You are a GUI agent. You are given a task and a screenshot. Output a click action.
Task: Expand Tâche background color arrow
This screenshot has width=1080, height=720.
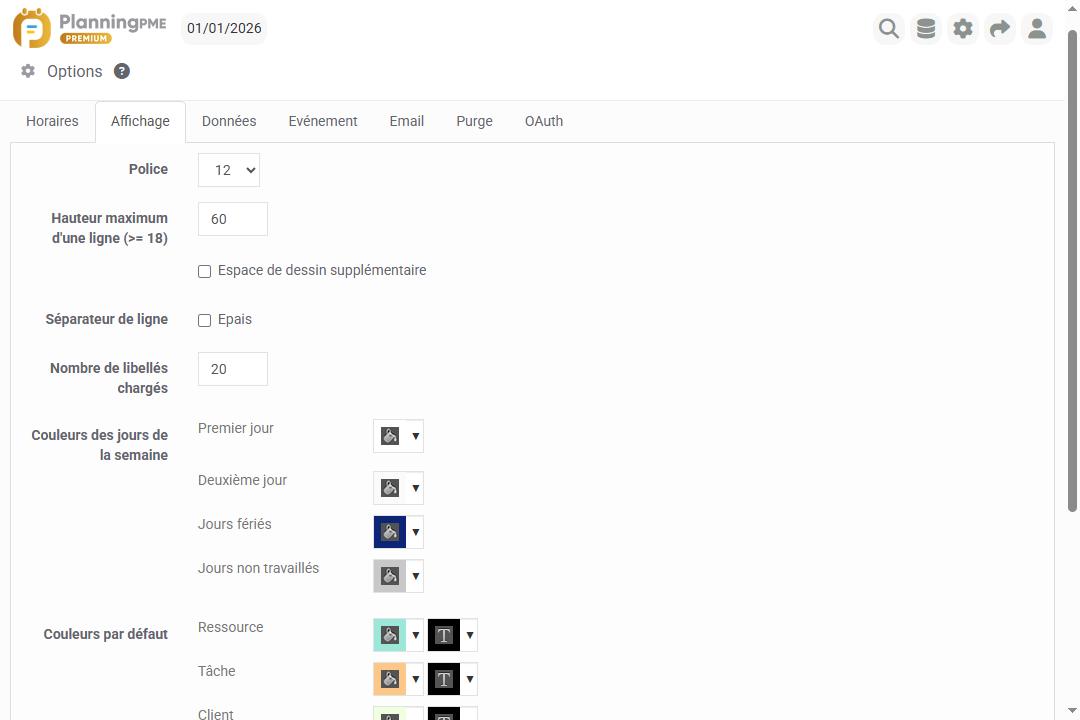(x=415, y=679)
